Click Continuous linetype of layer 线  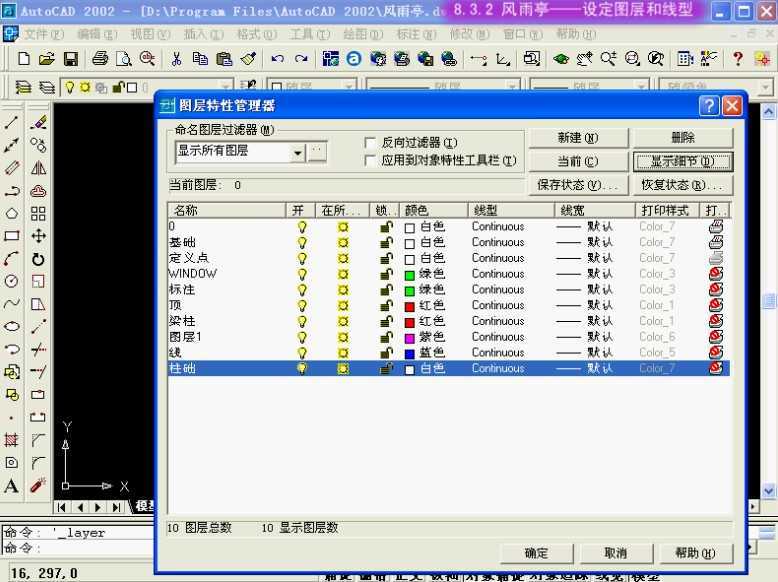click(x=498, y=353)
